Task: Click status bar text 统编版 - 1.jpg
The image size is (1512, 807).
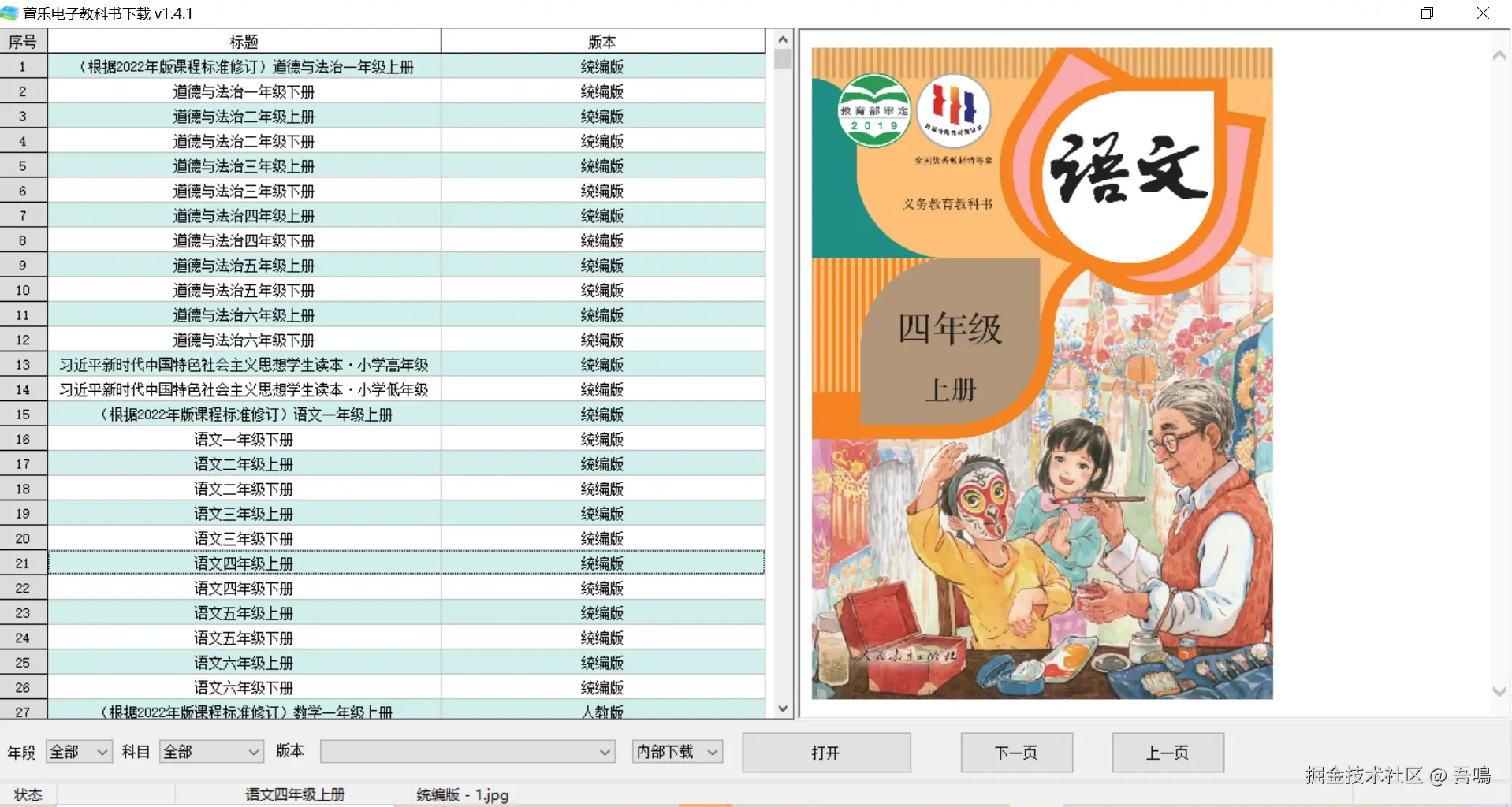Action: click(x=463, y=794)
